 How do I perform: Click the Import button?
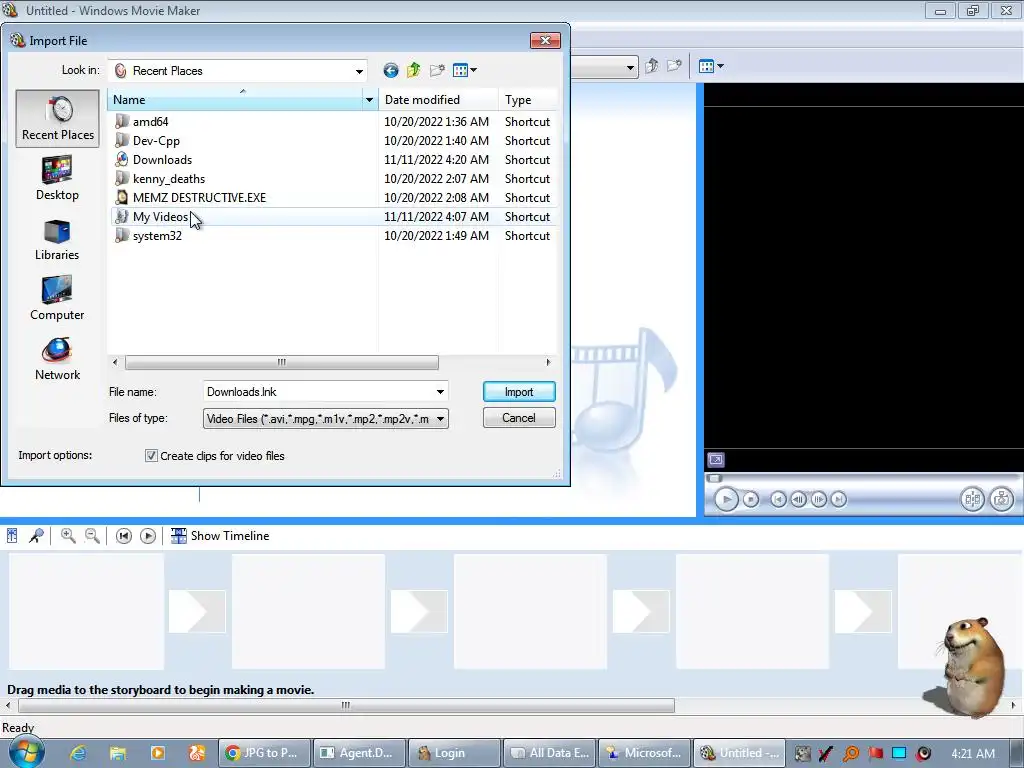click(519, 392)
